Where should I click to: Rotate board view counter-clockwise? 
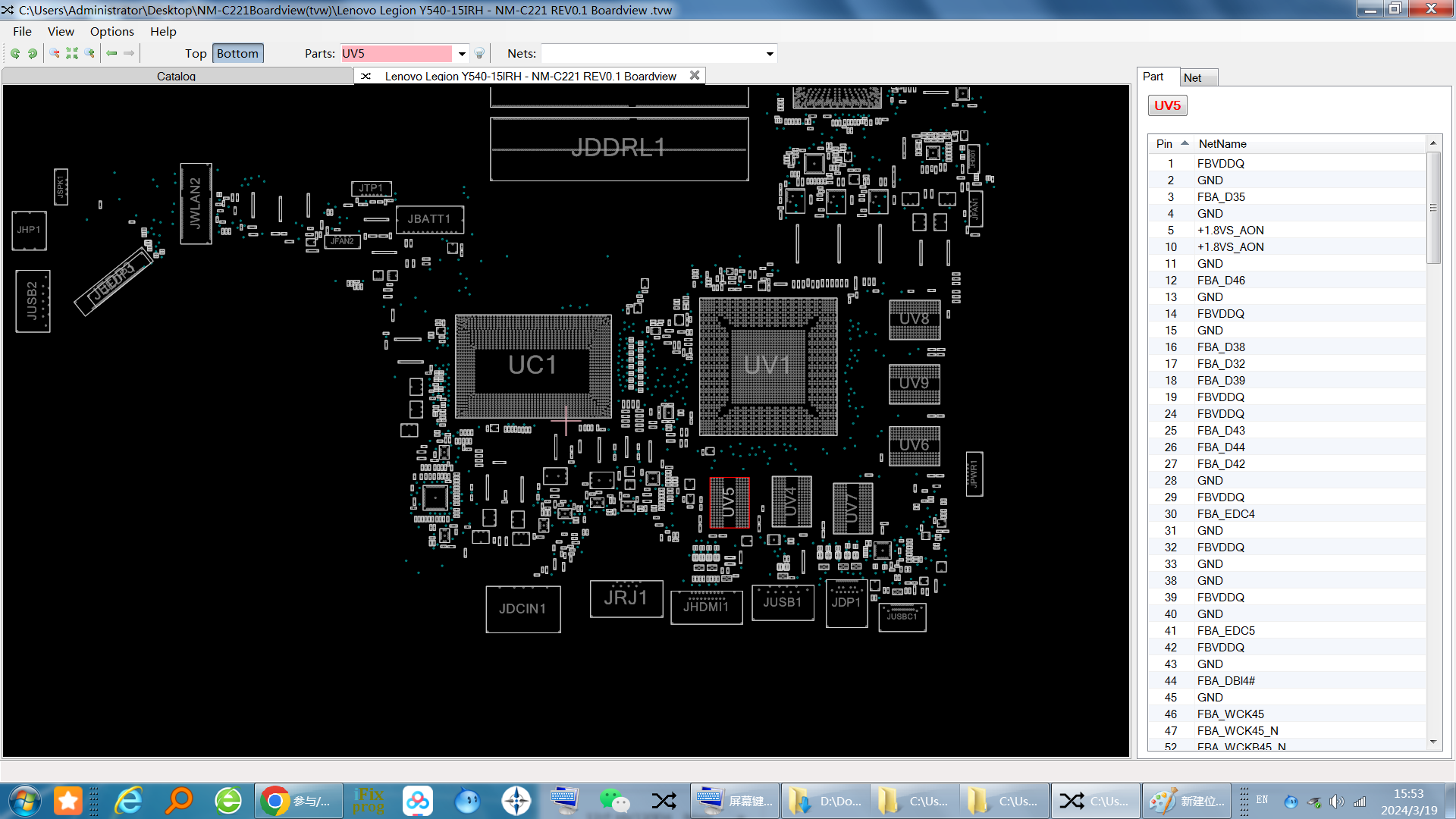click(15, 53)
